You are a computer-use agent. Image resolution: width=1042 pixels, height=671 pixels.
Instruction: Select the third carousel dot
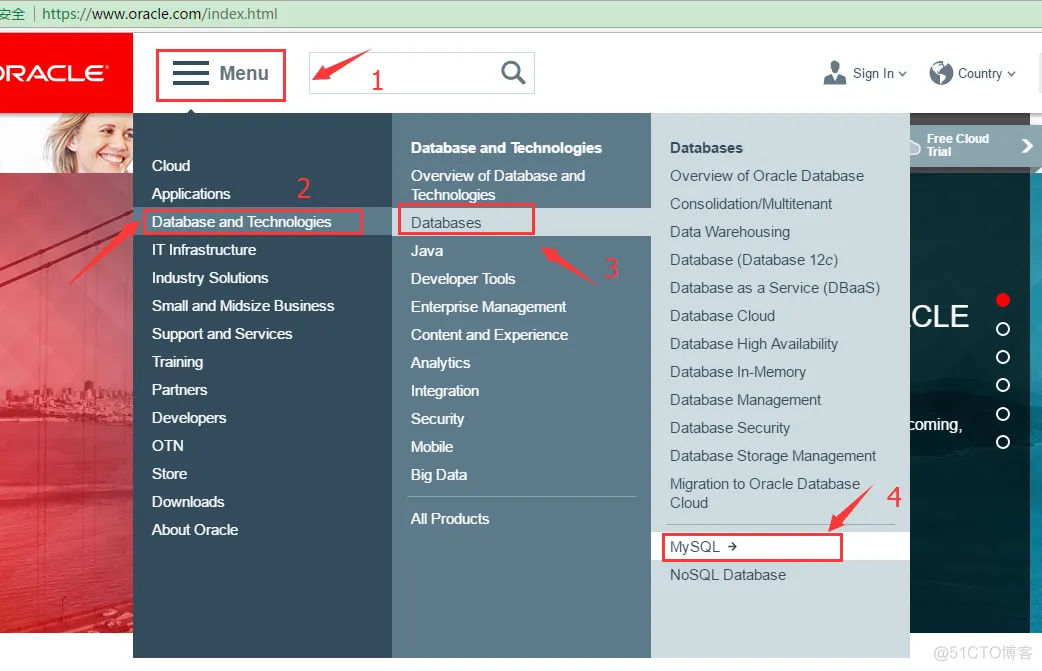click(x=1003, y=357)
